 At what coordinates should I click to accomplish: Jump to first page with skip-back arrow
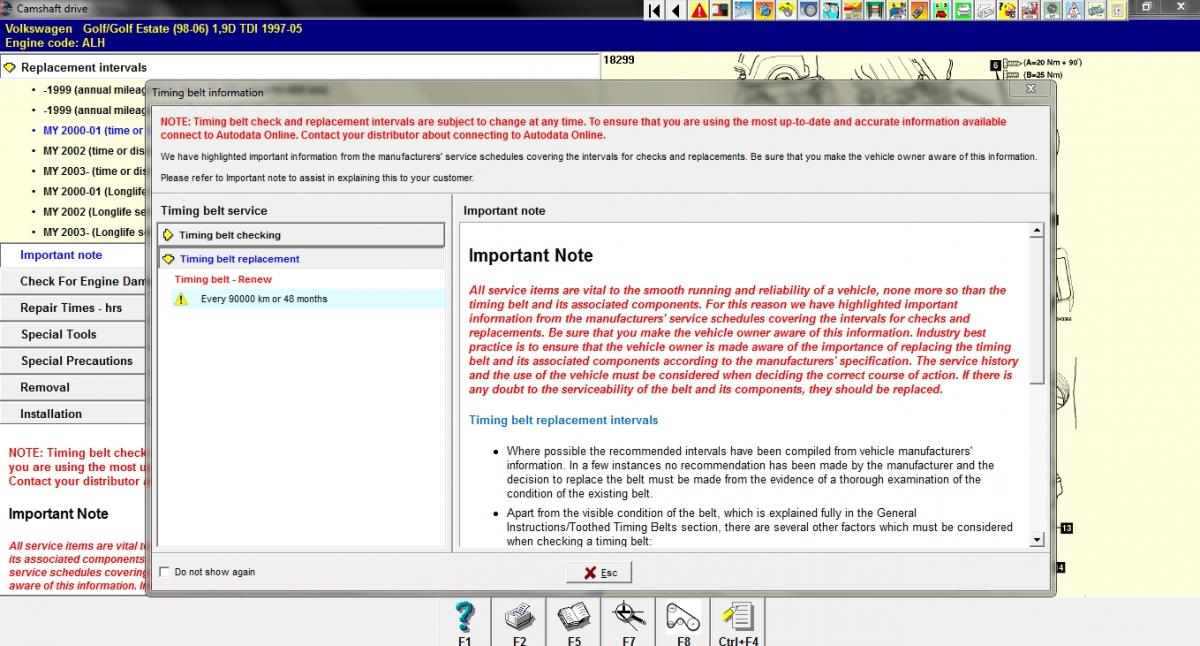pyautogui.click(x=654, y=10)
